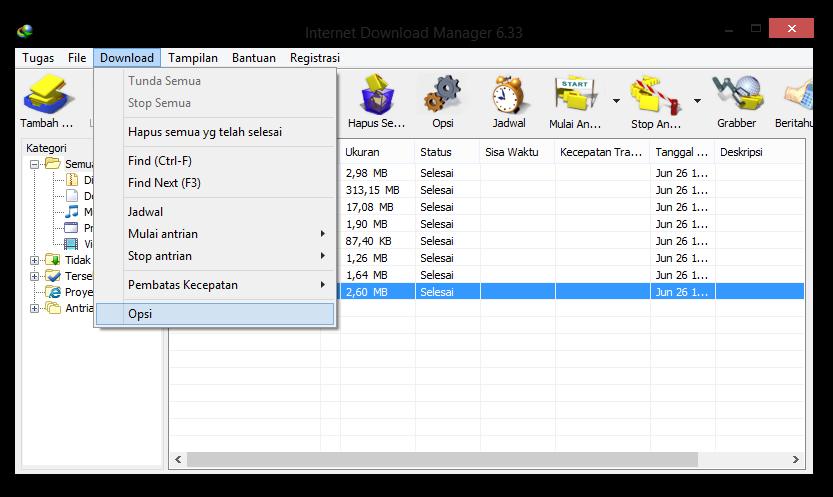Select the row with size 17,08 MB
833x497 pixels.
tap(572, 207)
